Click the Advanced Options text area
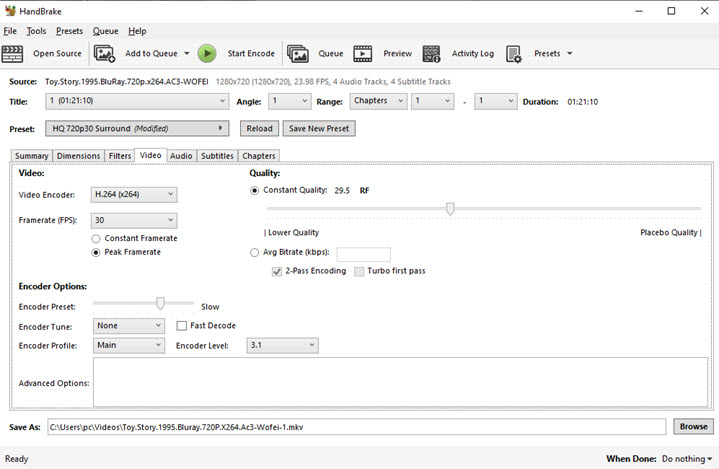Viewport: 719px width, 469px height. tap(400, 382)
